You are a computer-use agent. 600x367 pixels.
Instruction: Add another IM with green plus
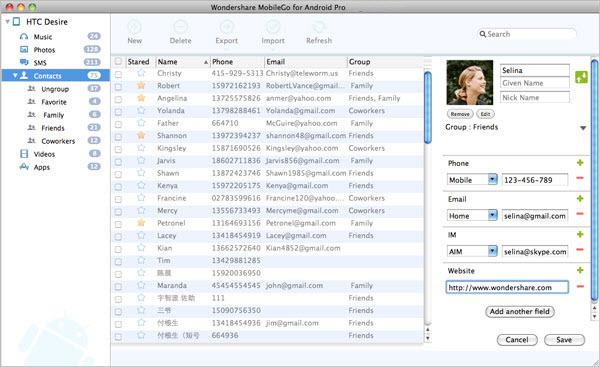pyautogui.click(x=580, y=234)
